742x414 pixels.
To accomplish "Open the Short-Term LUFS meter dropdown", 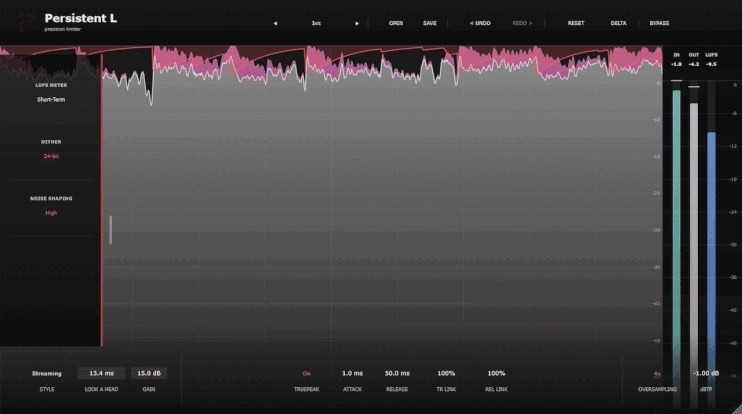I will 51,99.
